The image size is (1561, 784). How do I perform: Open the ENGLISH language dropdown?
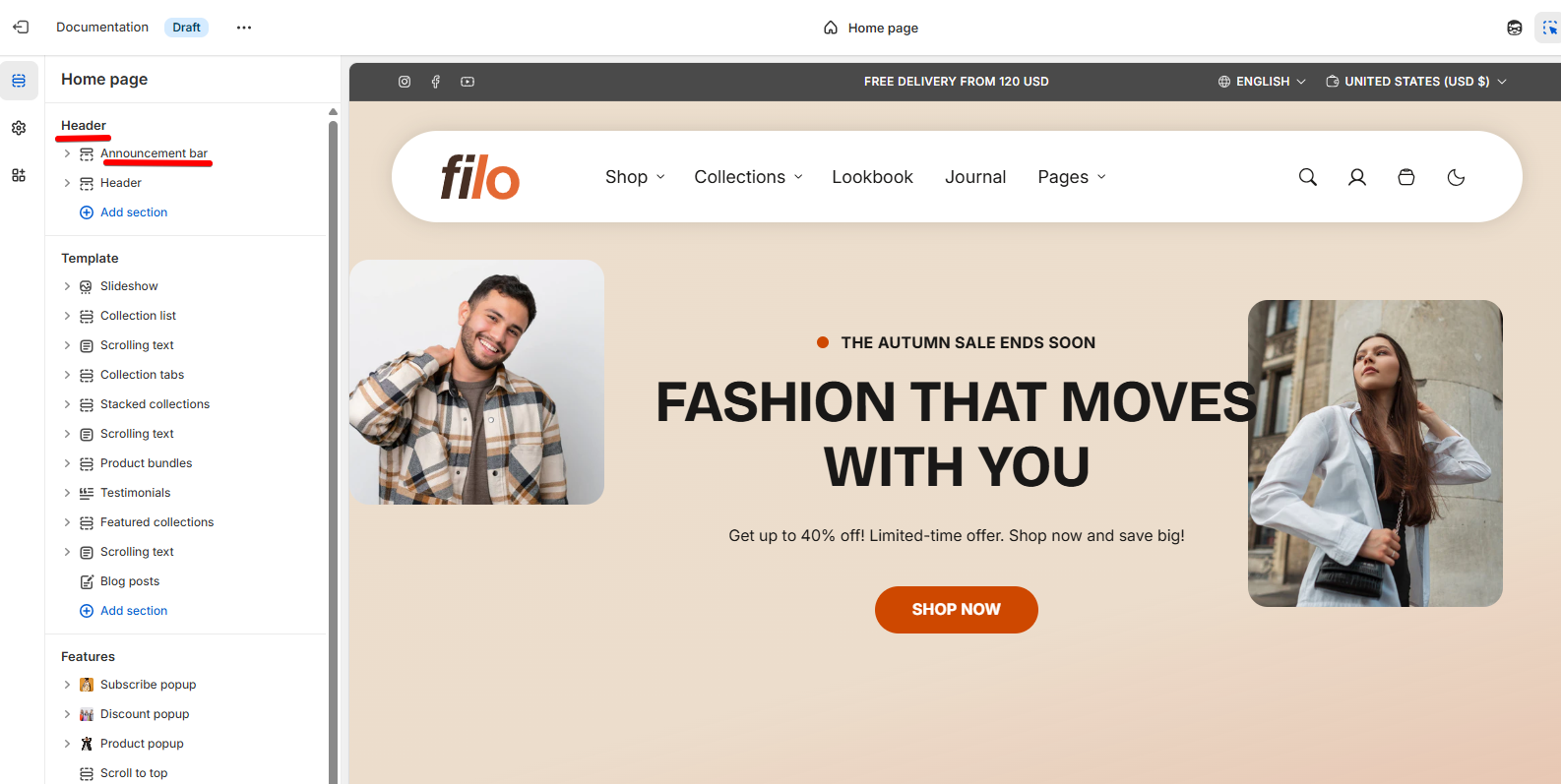1262,82
